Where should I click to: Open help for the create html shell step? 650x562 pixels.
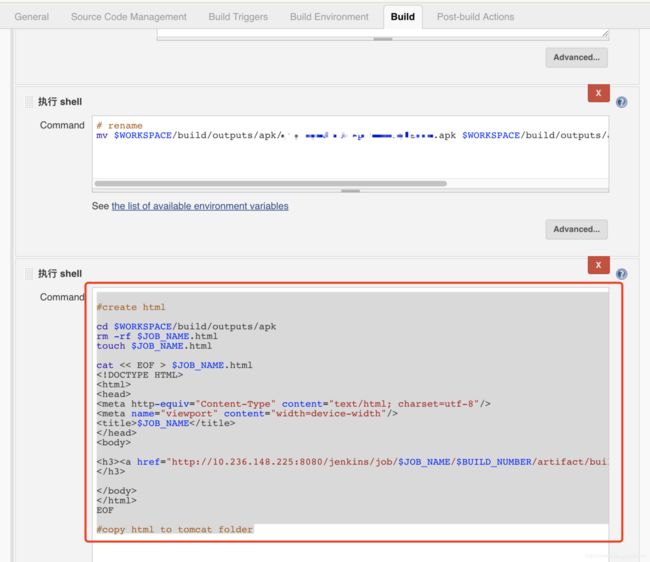click(x=621, y=274)
